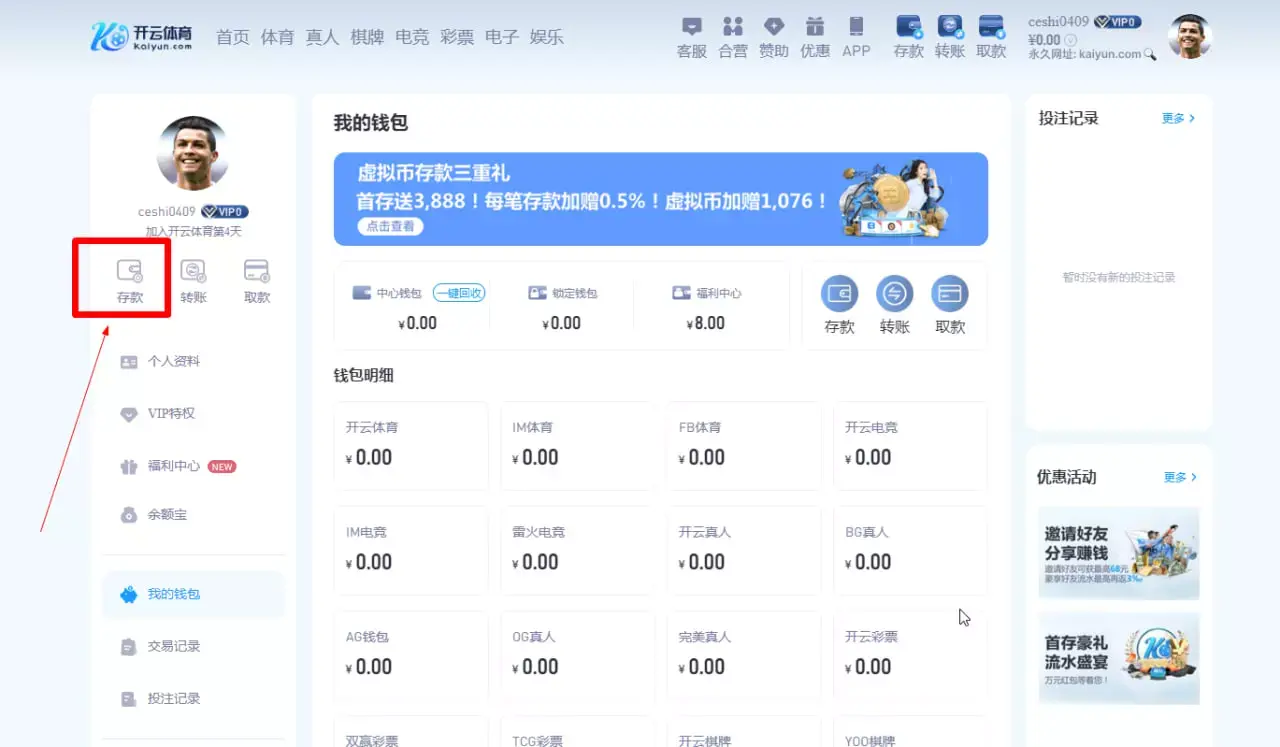This screenshot has width=1280, height=747.
Task: Select the FB体育 wallet card
Action: (744, 446)
